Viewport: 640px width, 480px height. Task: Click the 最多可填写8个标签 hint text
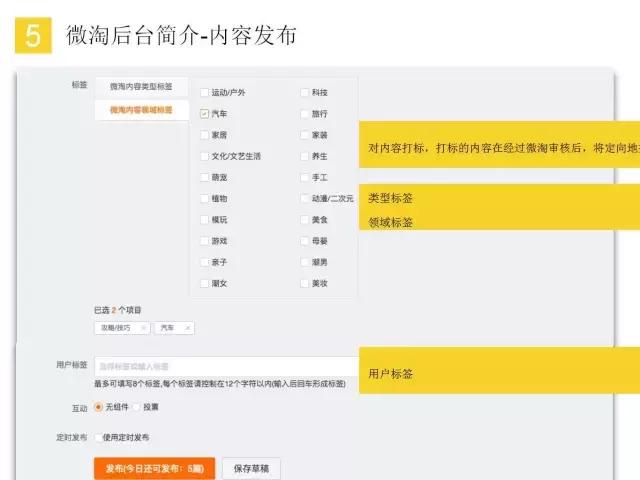tap(220, 384)
